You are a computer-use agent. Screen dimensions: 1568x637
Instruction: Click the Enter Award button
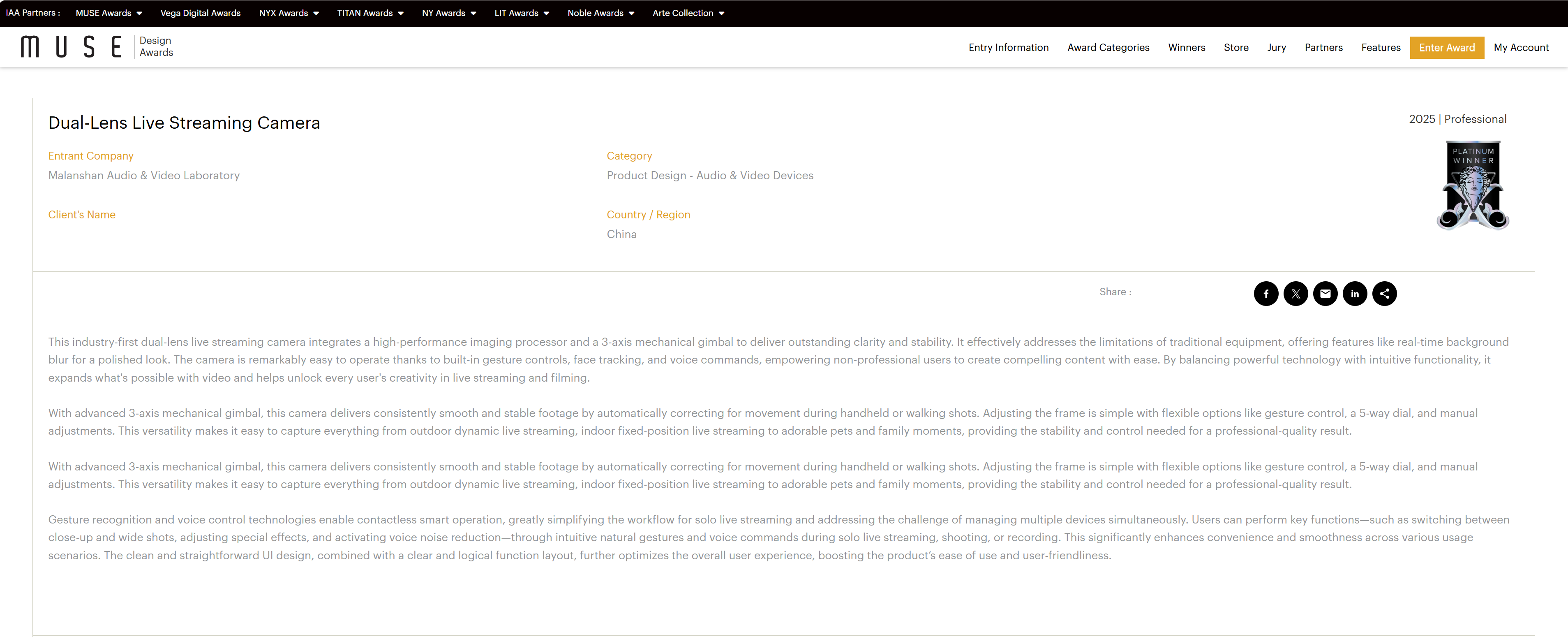(x=1446, y=48)
